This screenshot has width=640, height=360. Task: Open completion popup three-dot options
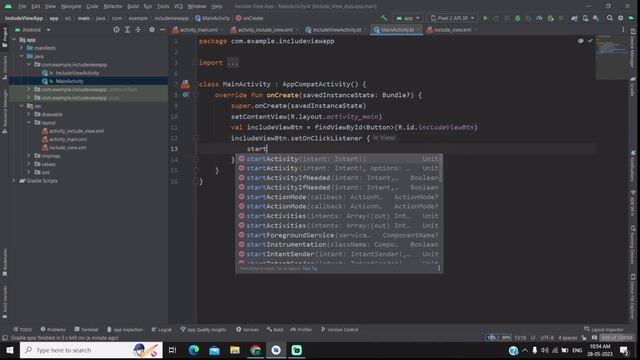439,268
